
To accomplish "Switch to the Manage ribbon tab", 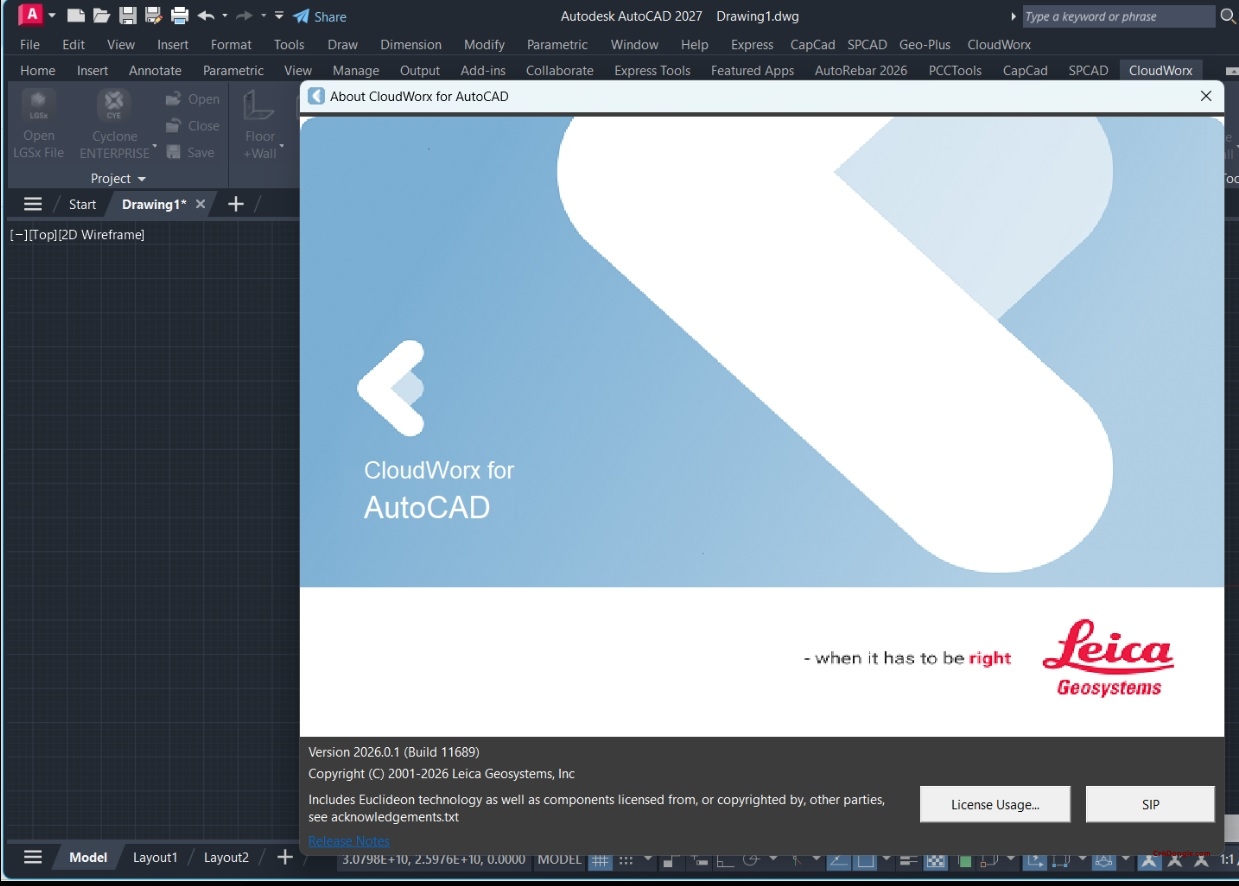I will tap(356, 70).
